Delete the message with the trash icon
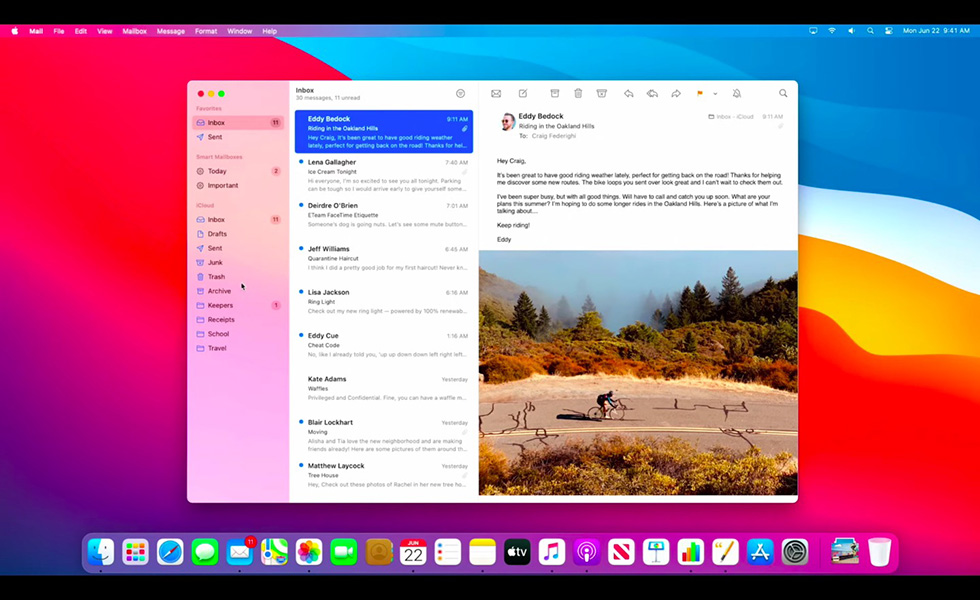This screenshot has height=600, width=980. [x=578, y=93]
